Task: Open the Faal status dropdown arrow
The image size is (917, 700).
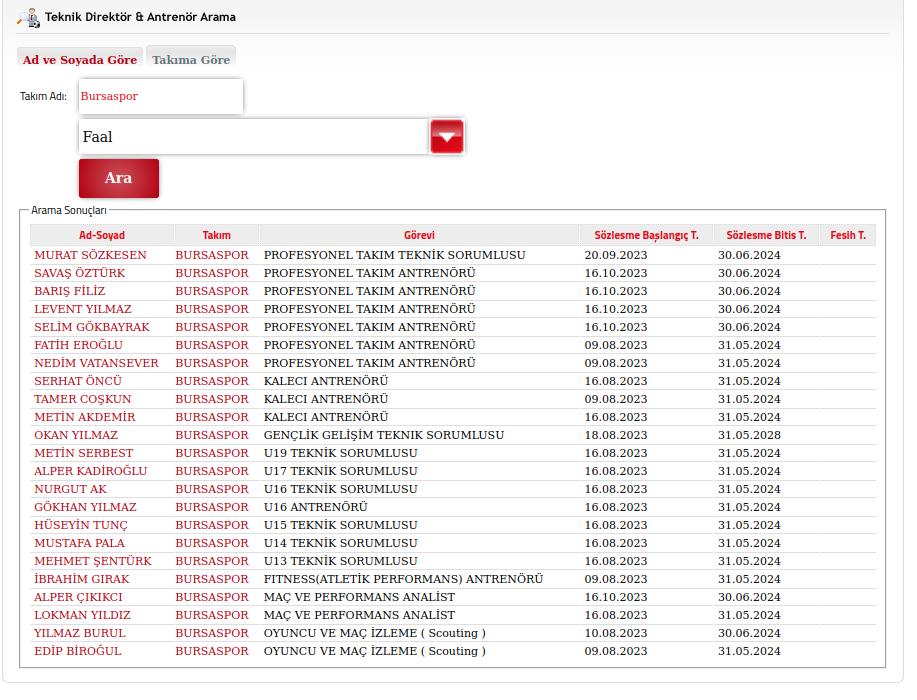Action: coord(447,137)
